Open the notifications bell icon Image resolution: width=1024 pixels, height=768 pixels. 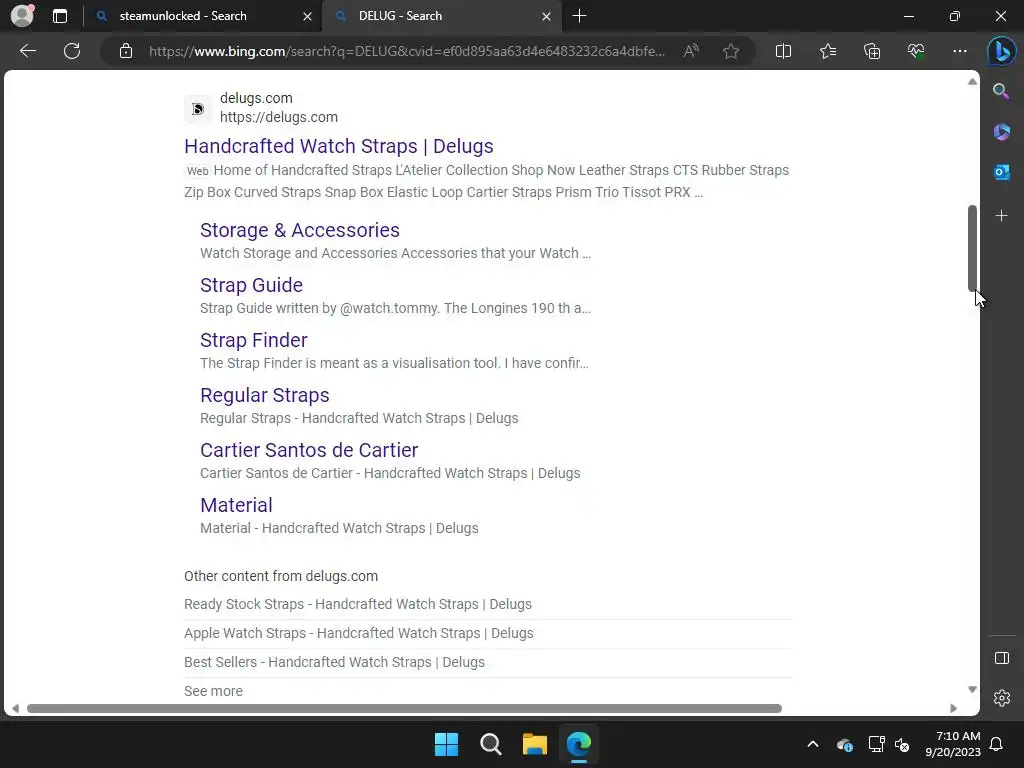997,744
